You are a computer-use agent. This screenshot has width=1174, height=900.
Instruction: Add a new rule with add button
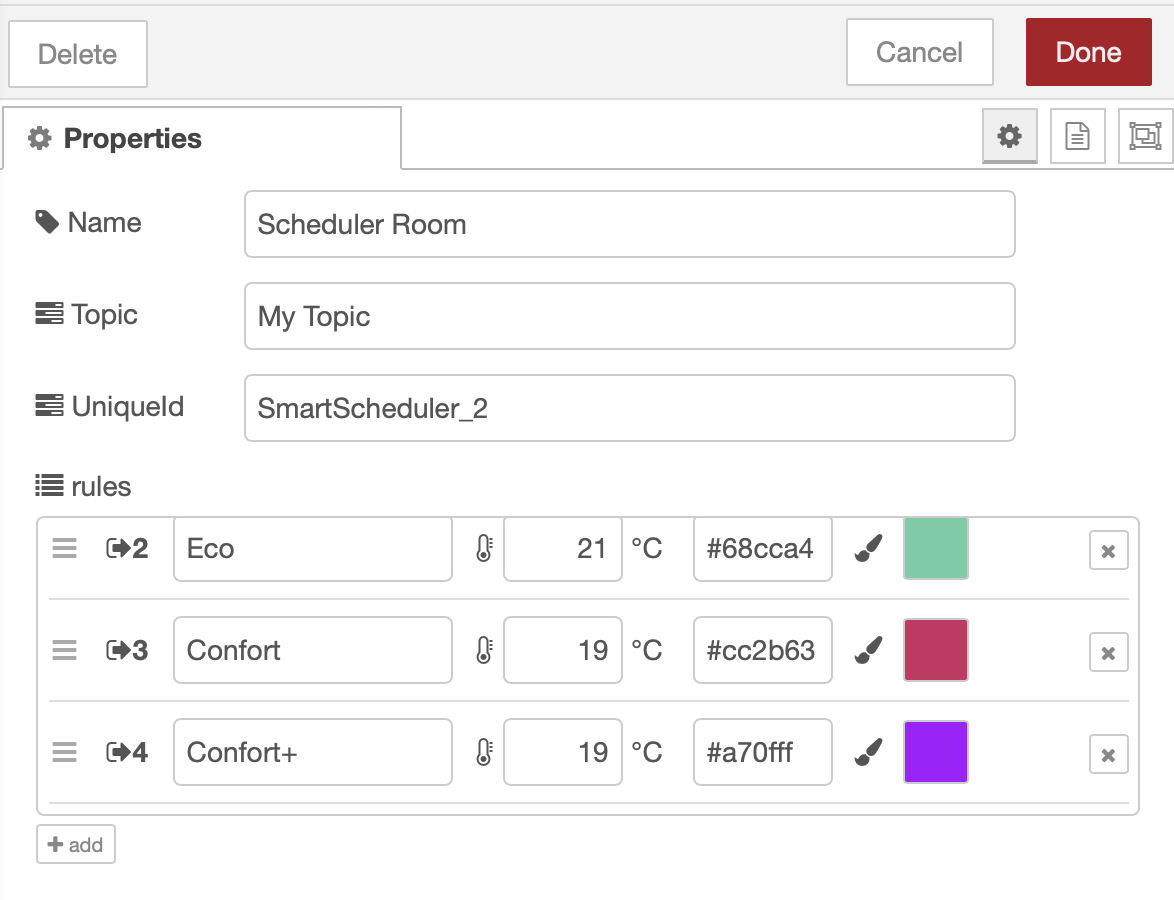[x=76, y=844]
